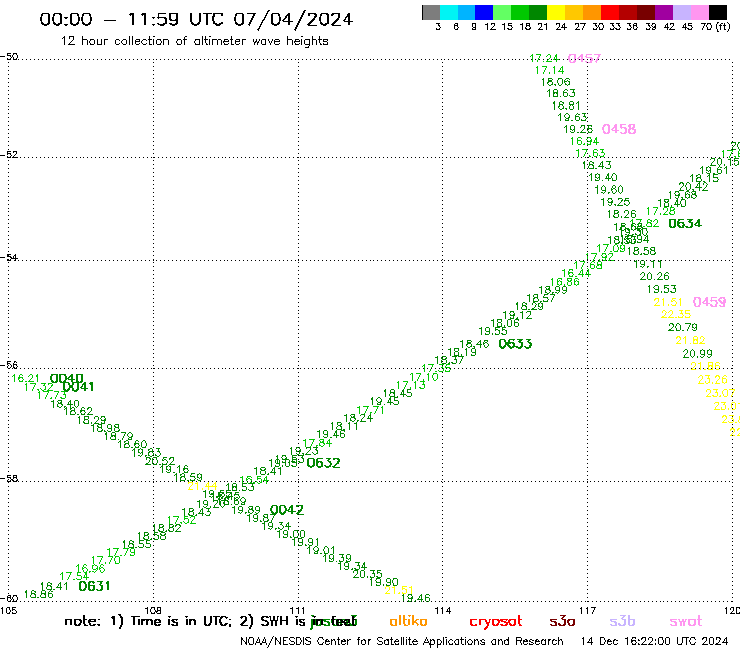This screenshot has height=650, width=740.
Task: Click the green time marker 0041
Action: [x=78, y=387]
